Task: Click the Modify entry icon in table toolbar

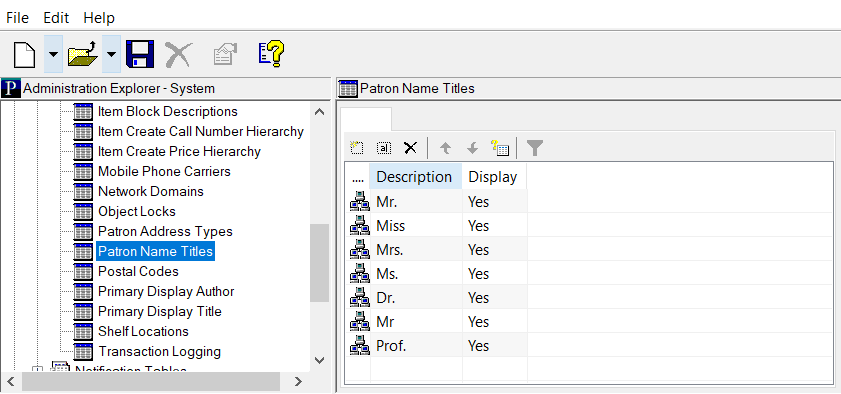Action: point(384,148)
